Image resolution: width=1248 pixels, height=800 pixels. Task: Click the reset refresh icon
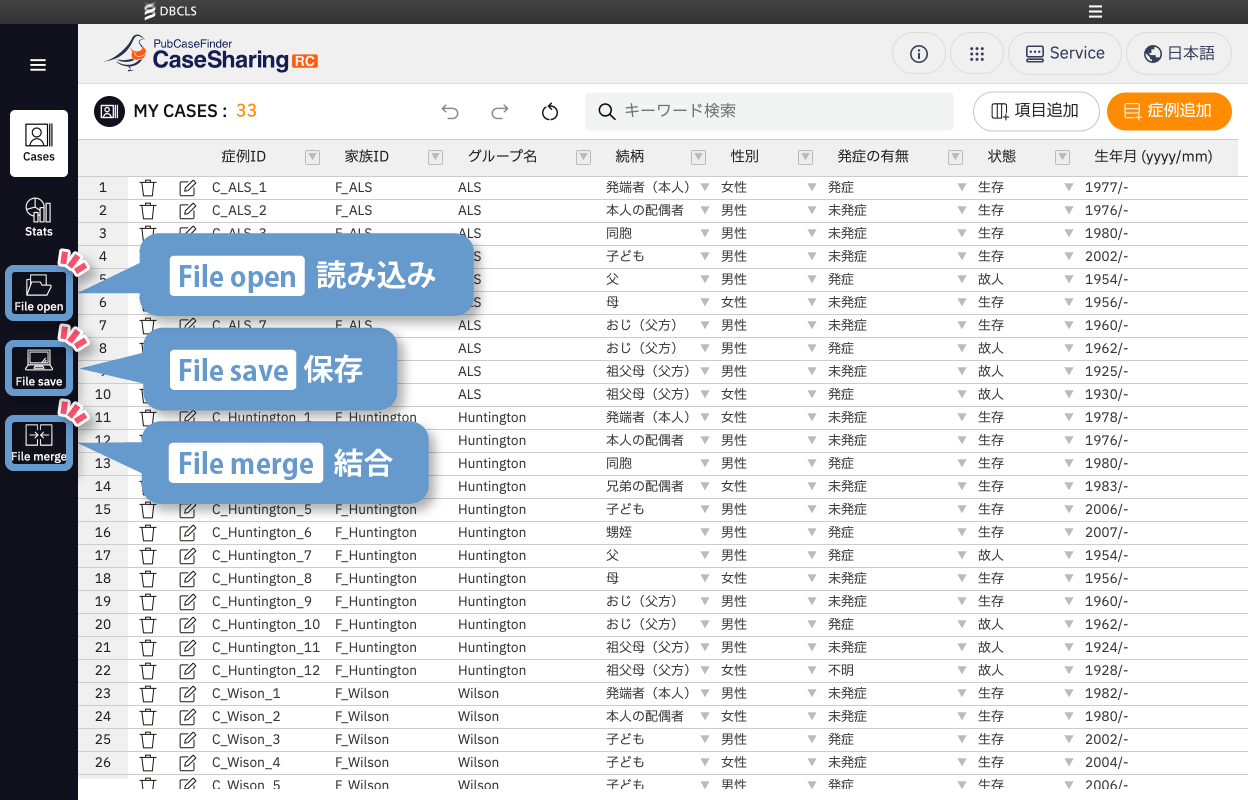tap(549, 112)
